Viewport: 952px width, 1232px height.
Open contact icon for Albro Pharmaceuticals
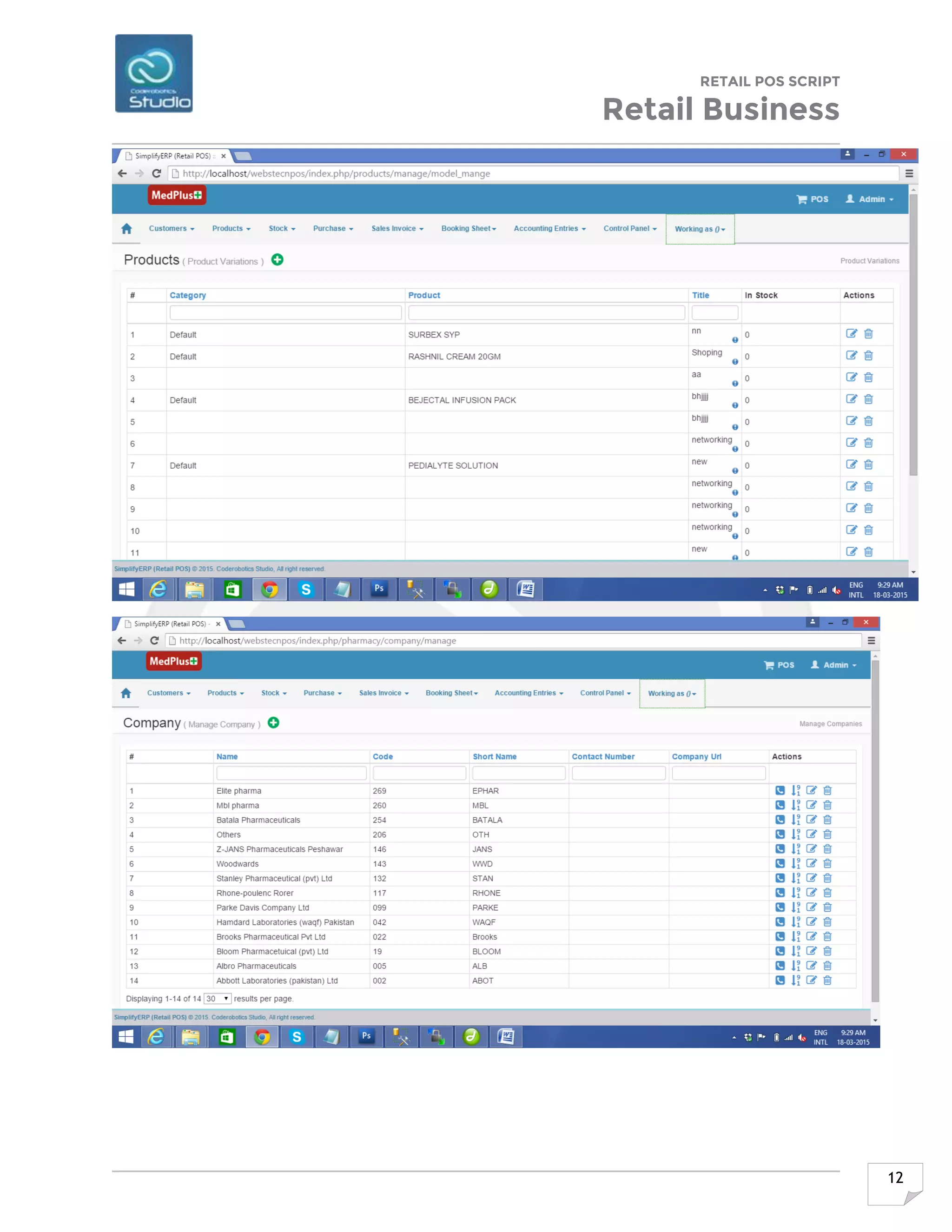pos(780,965)
